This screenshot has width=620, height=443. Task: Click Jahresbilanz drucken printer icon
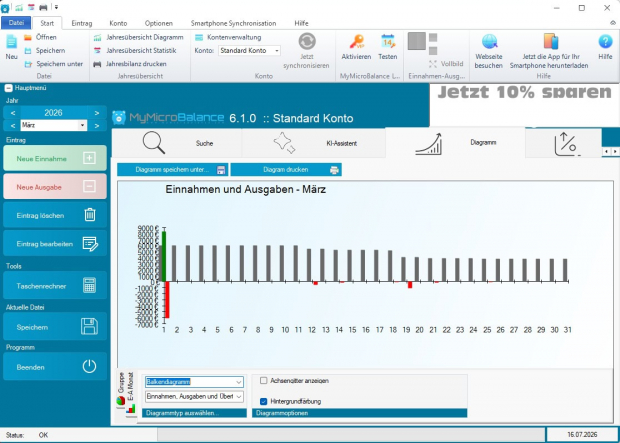pos(97,64)
